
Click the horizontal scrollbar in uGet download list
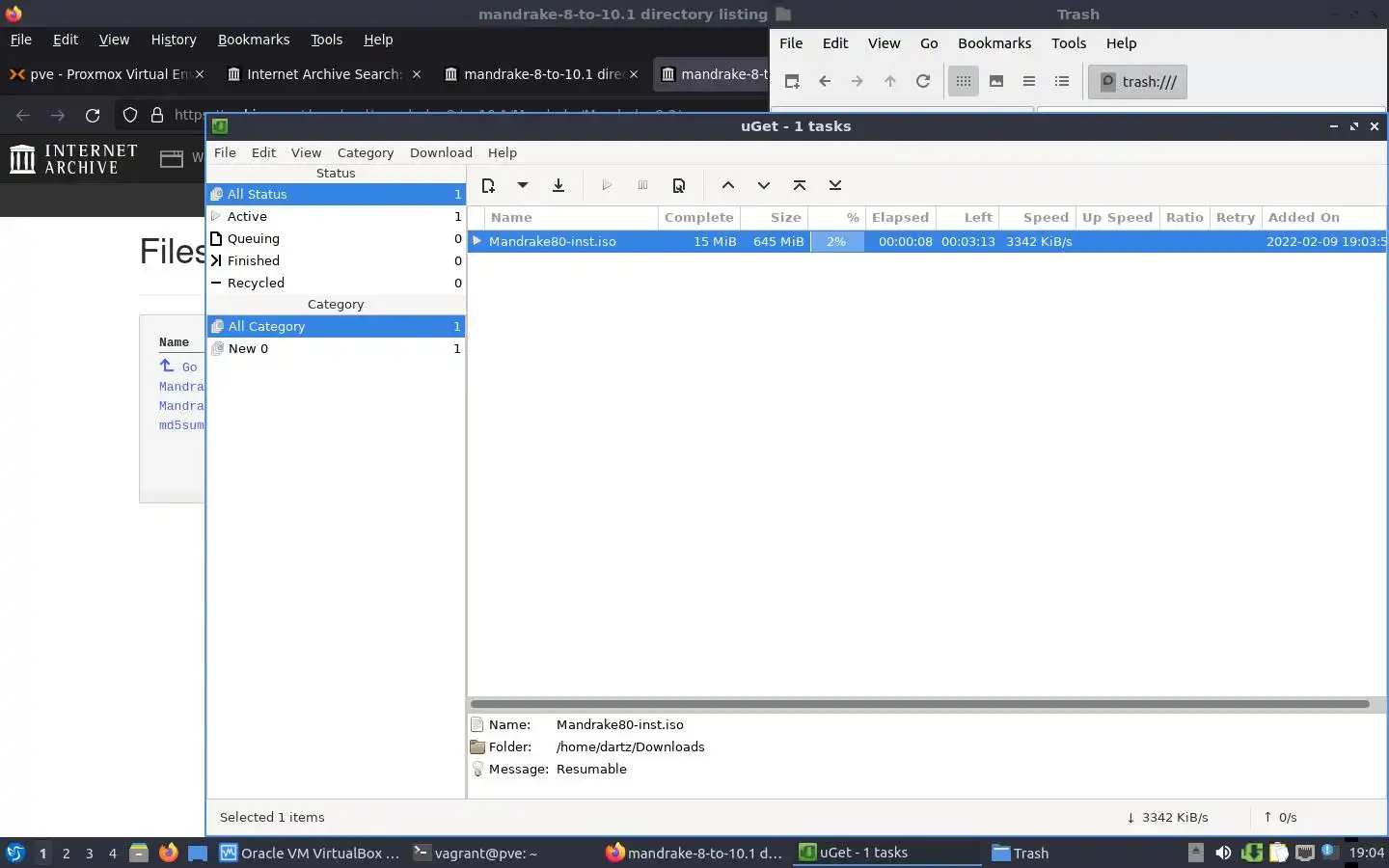[920, 704]
